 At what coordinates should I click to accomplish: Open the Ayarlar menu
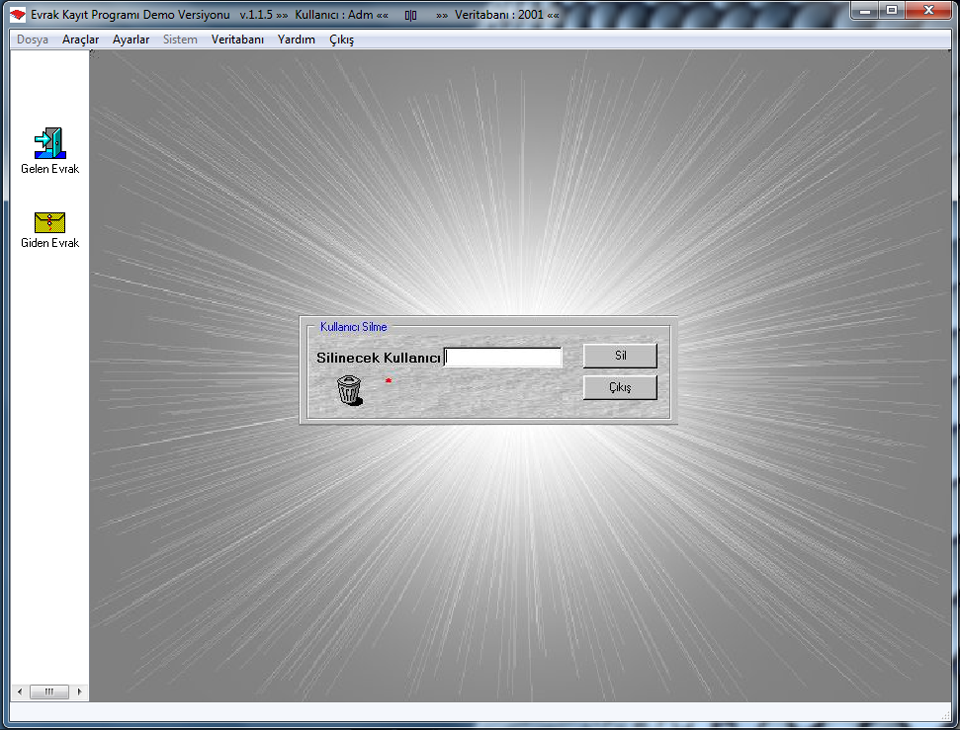pos(131,40)
